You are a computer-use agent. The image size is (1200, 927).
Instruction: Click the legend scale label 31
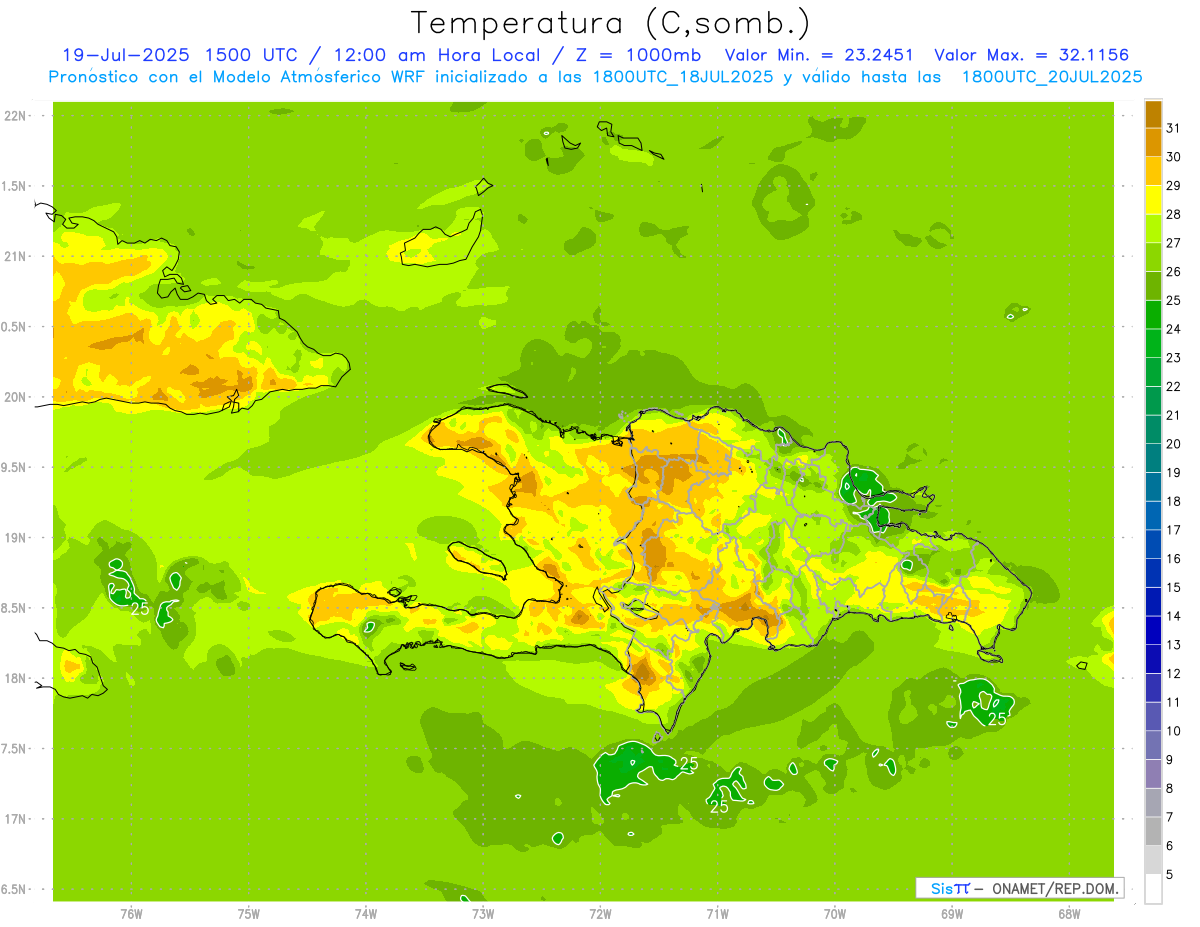click(x=1174, y=128)
